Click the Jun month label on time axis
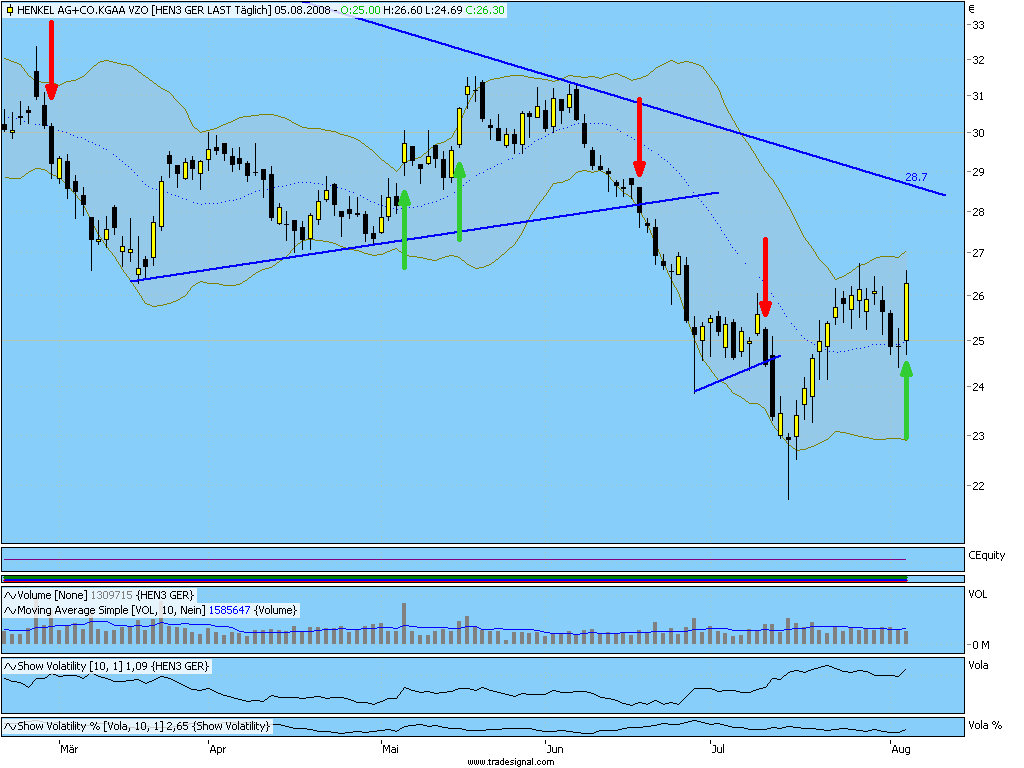 click(554, 749)
